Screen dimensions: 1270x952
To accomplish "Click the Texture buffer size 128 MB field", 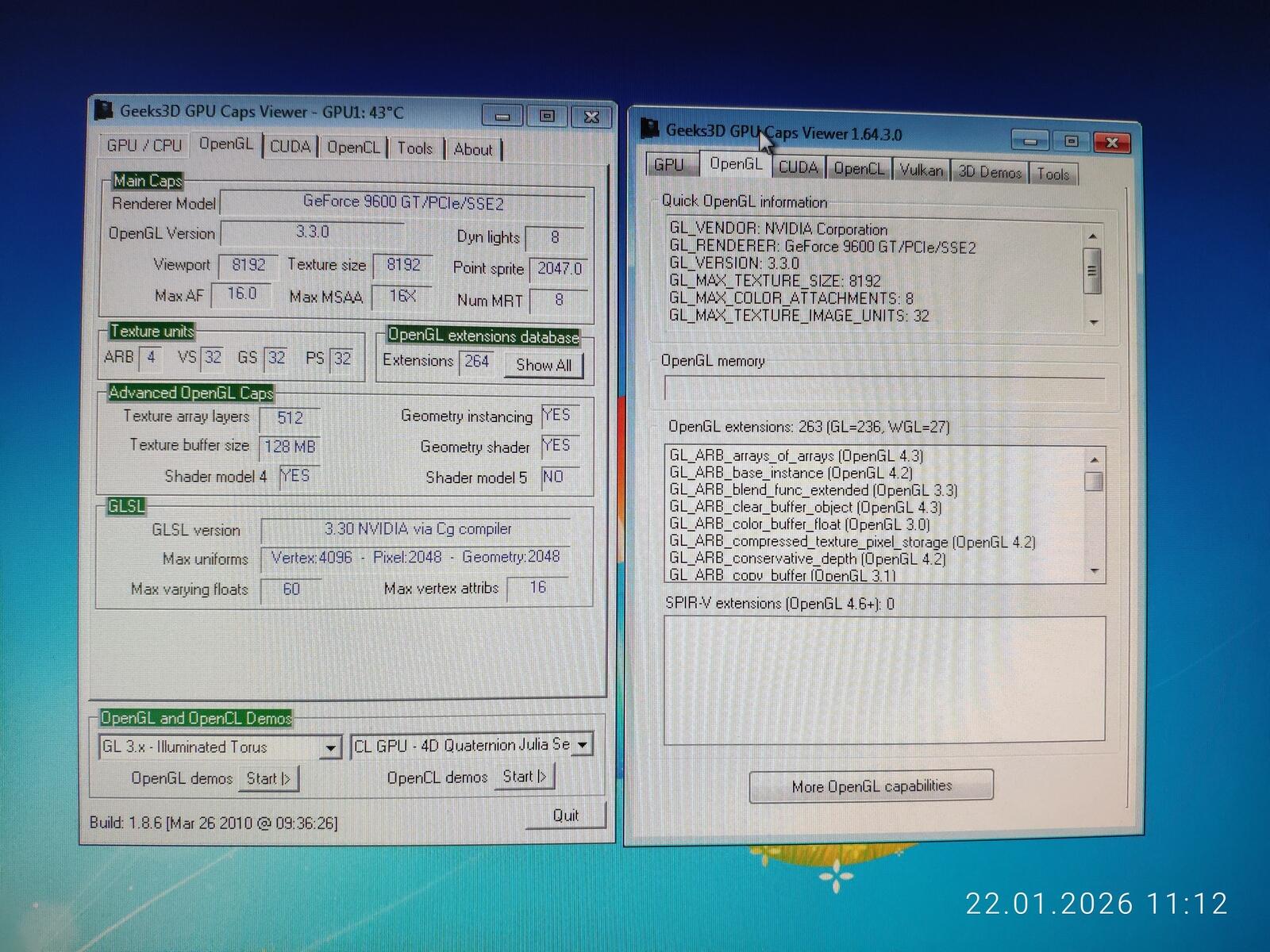I will (x=289, y=447).
